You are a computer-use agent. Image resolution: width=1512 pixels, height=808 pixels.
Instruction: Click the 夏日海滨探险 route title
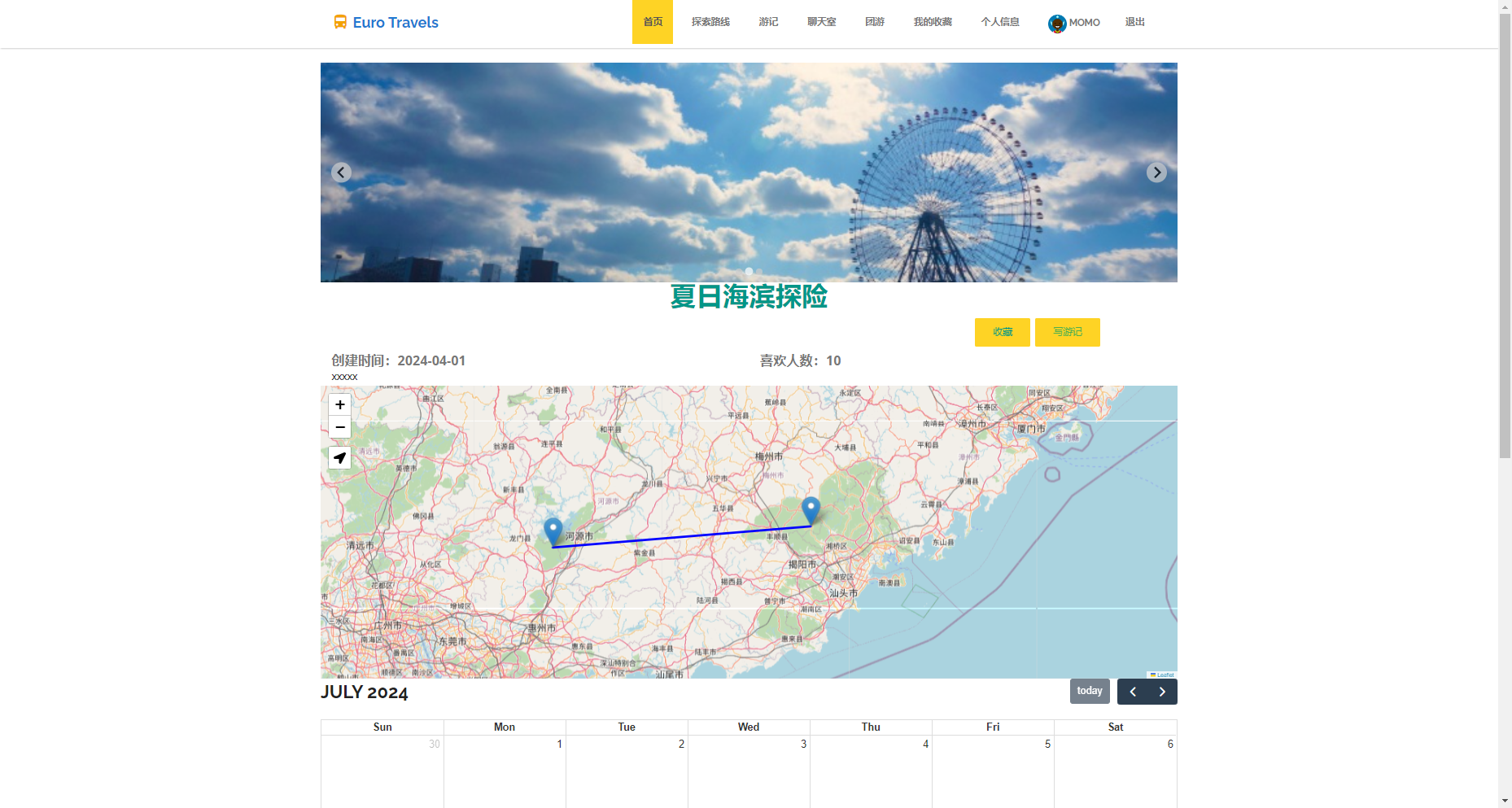[749, 296]
